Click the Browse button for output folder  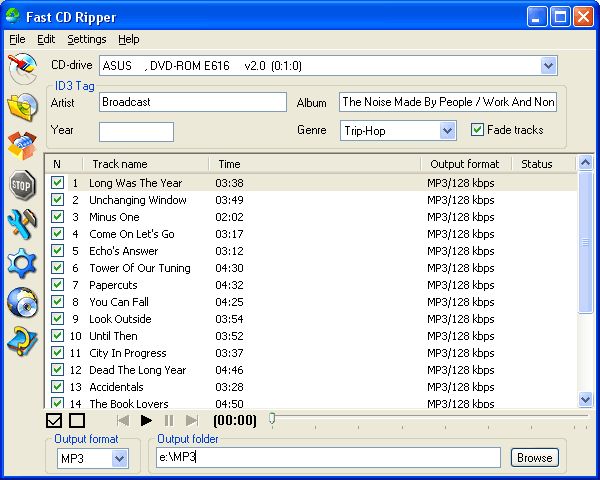click(x=534, y=458)
